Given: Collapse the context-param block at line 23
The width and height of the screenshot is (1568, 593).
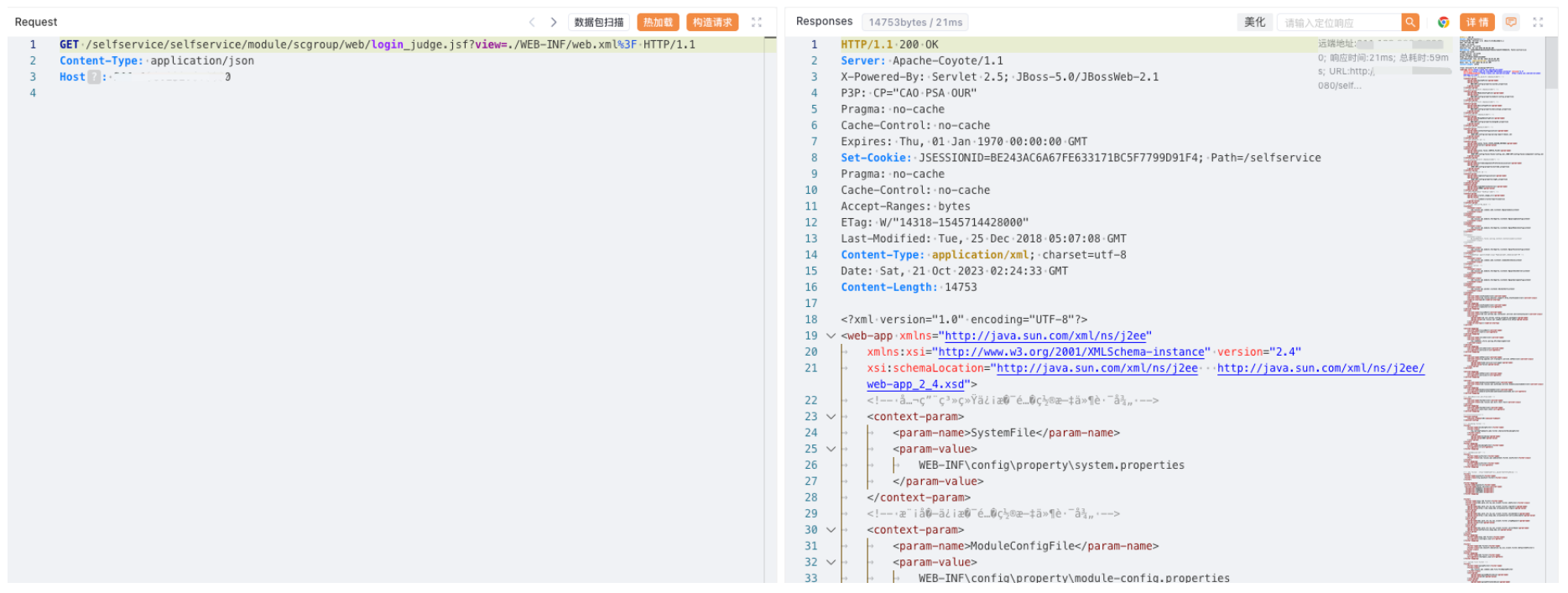Looking at the screenshot, I should pyautogui.click(x=831, y=417).
